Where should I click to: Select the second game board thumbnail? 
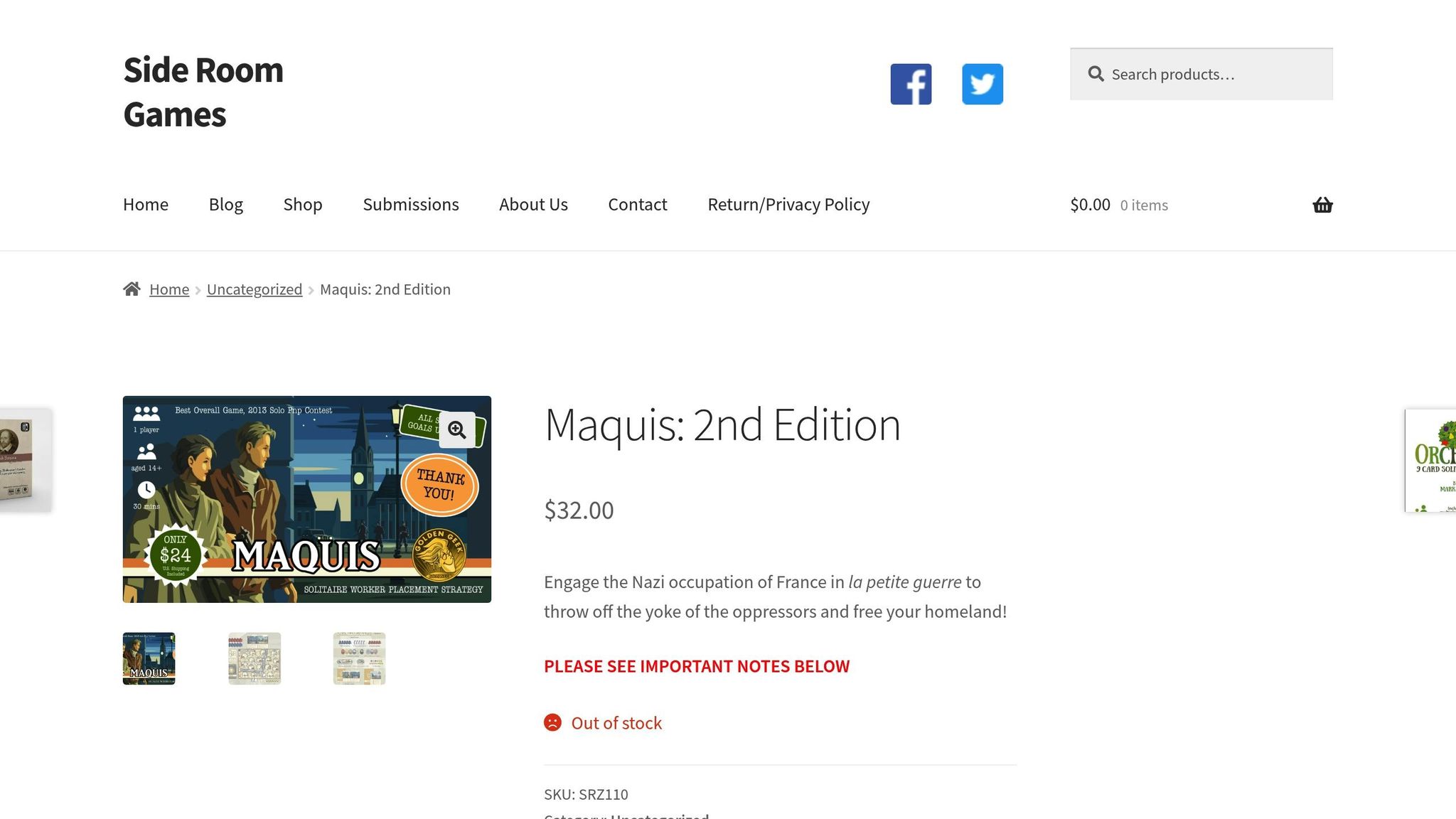(255, 658)
